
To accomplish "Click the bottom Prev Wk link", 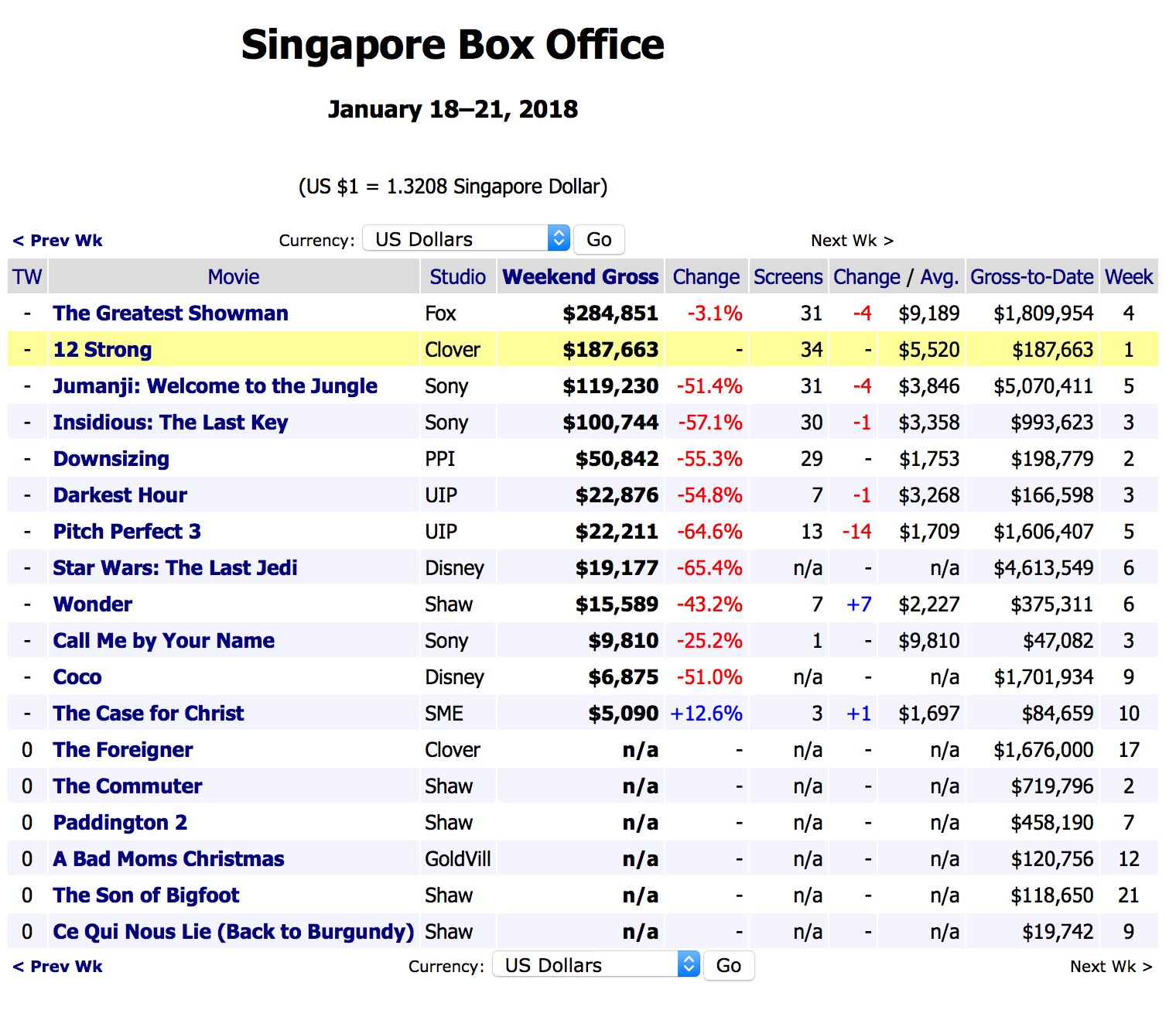I will [x=56, y=966].
